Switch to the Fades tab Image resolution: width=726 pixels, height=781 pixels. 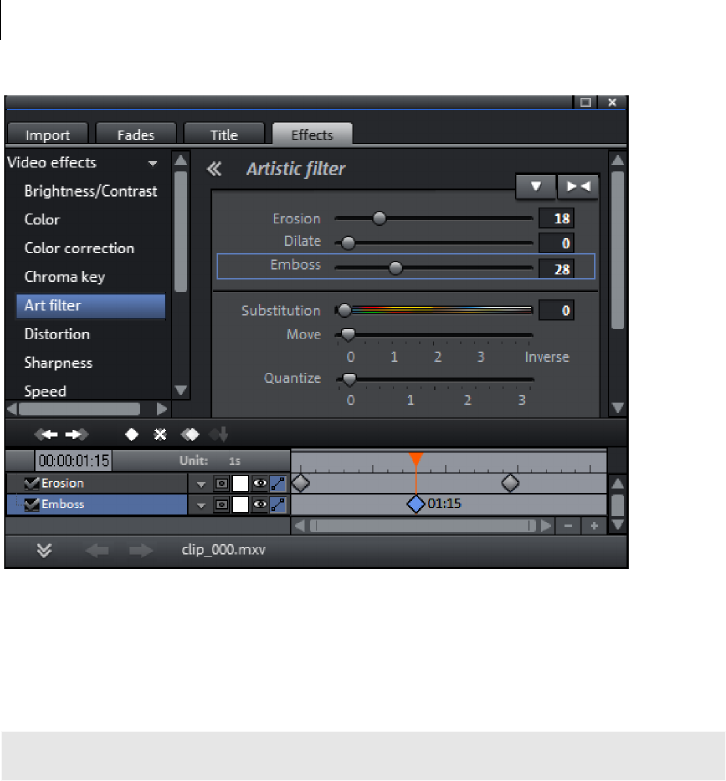(x=136, y=134)
